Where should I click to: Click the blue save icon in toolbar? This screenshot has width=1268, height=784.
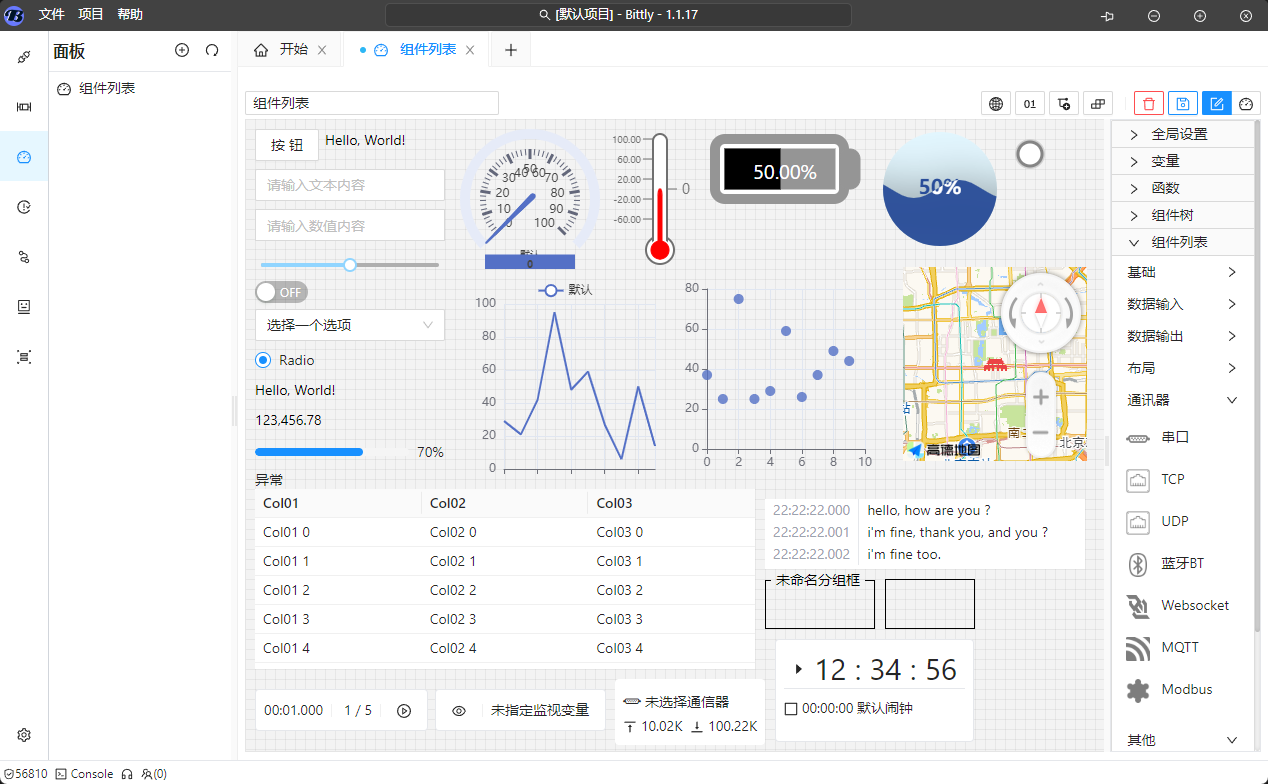[1182, 103]
